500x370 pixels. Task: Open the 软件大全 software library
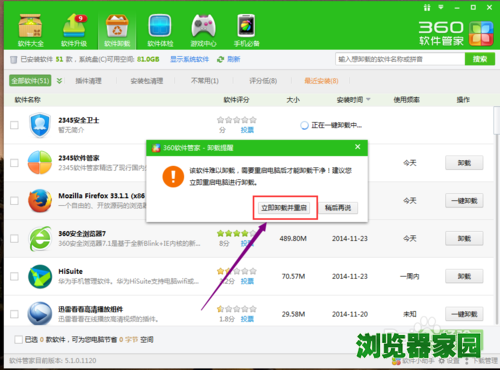[30, 31]
